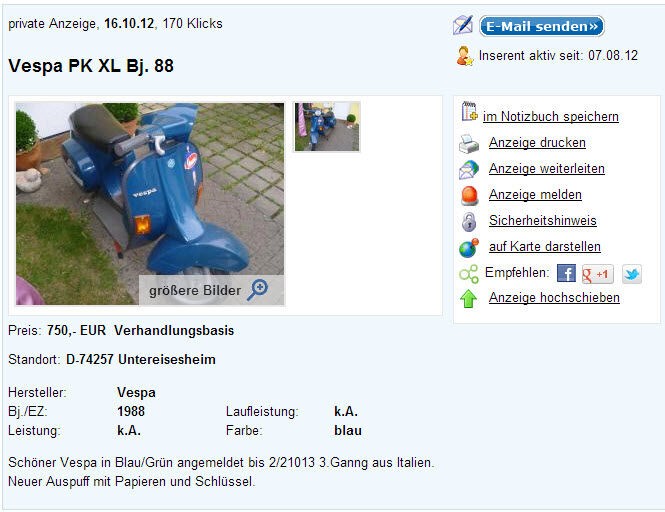Click the globe mail forward icon
665x512 pixels.
(469, 170)
